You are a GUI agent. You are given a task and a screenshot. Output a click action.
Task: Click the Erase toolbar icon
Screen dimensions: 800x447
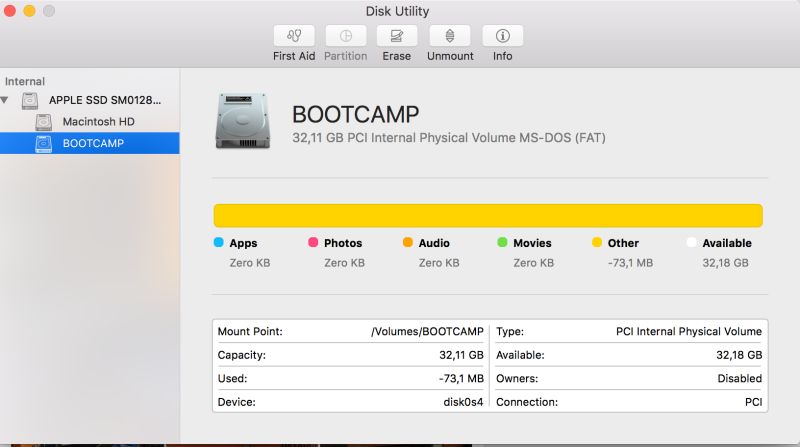click(397, 36)
